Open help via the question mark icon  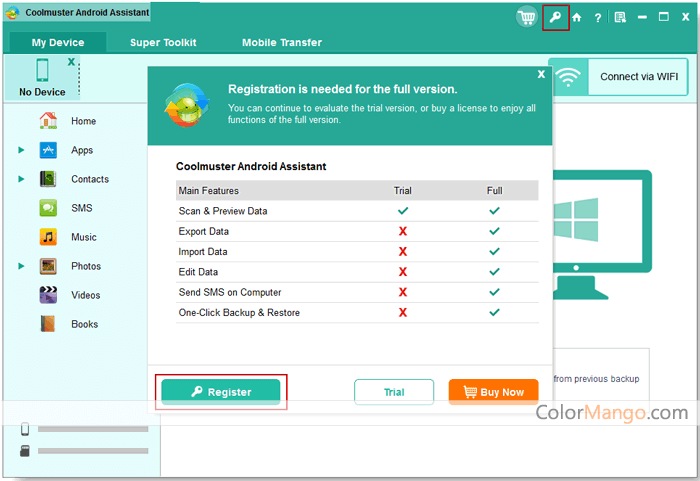[x=598, y=18]
